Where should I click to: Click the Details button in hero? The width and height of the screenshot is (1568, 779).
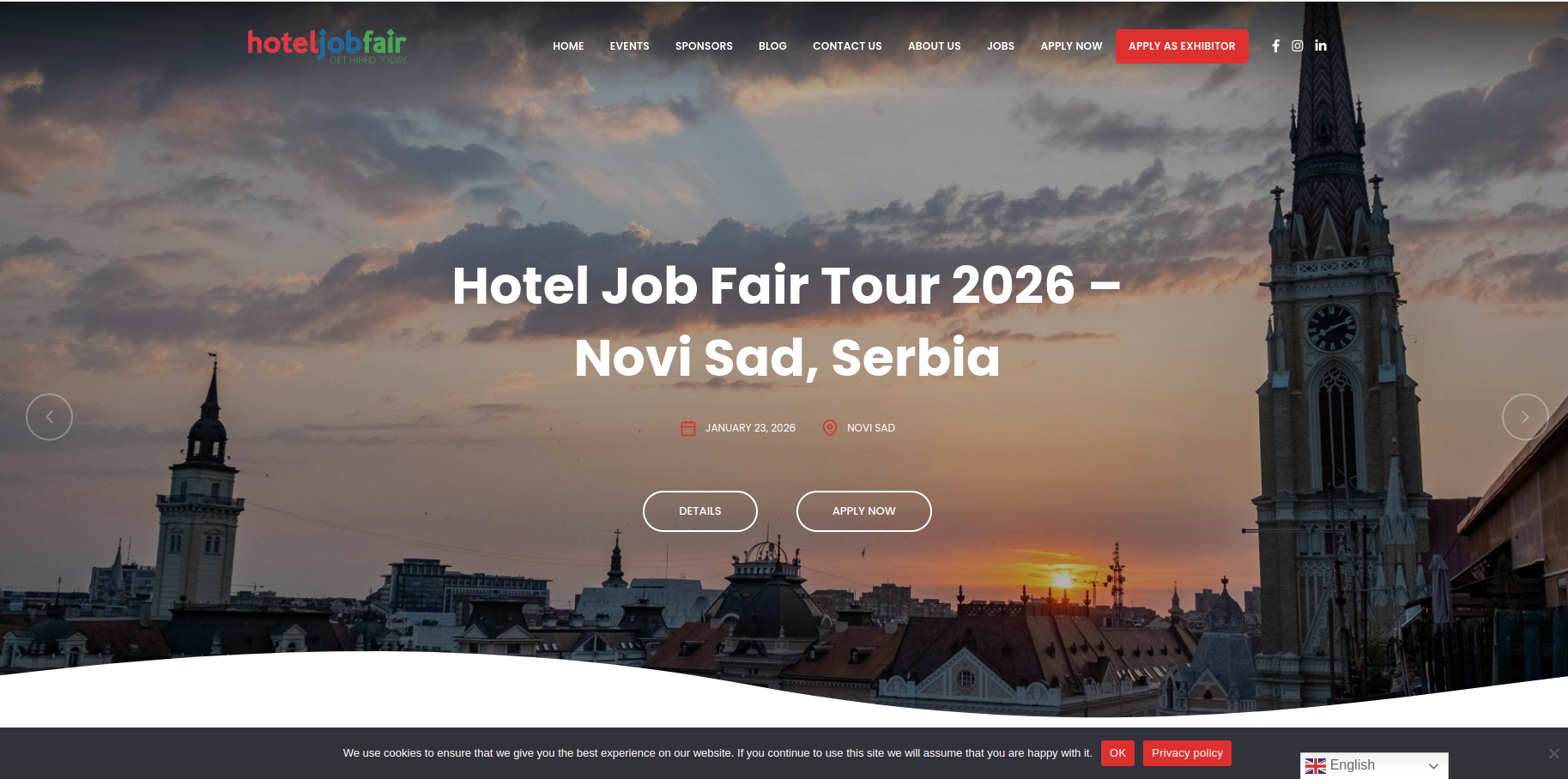click(700, 511)
